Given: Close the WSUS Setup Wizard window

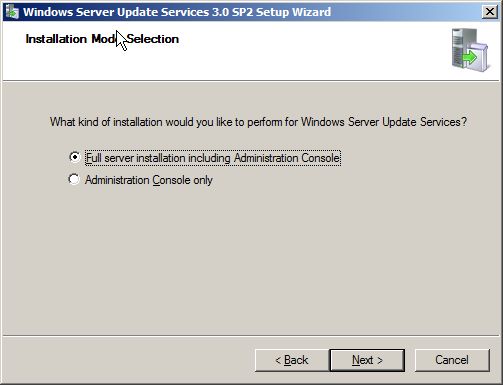Looking at the screenshot, I should point(490,12).
